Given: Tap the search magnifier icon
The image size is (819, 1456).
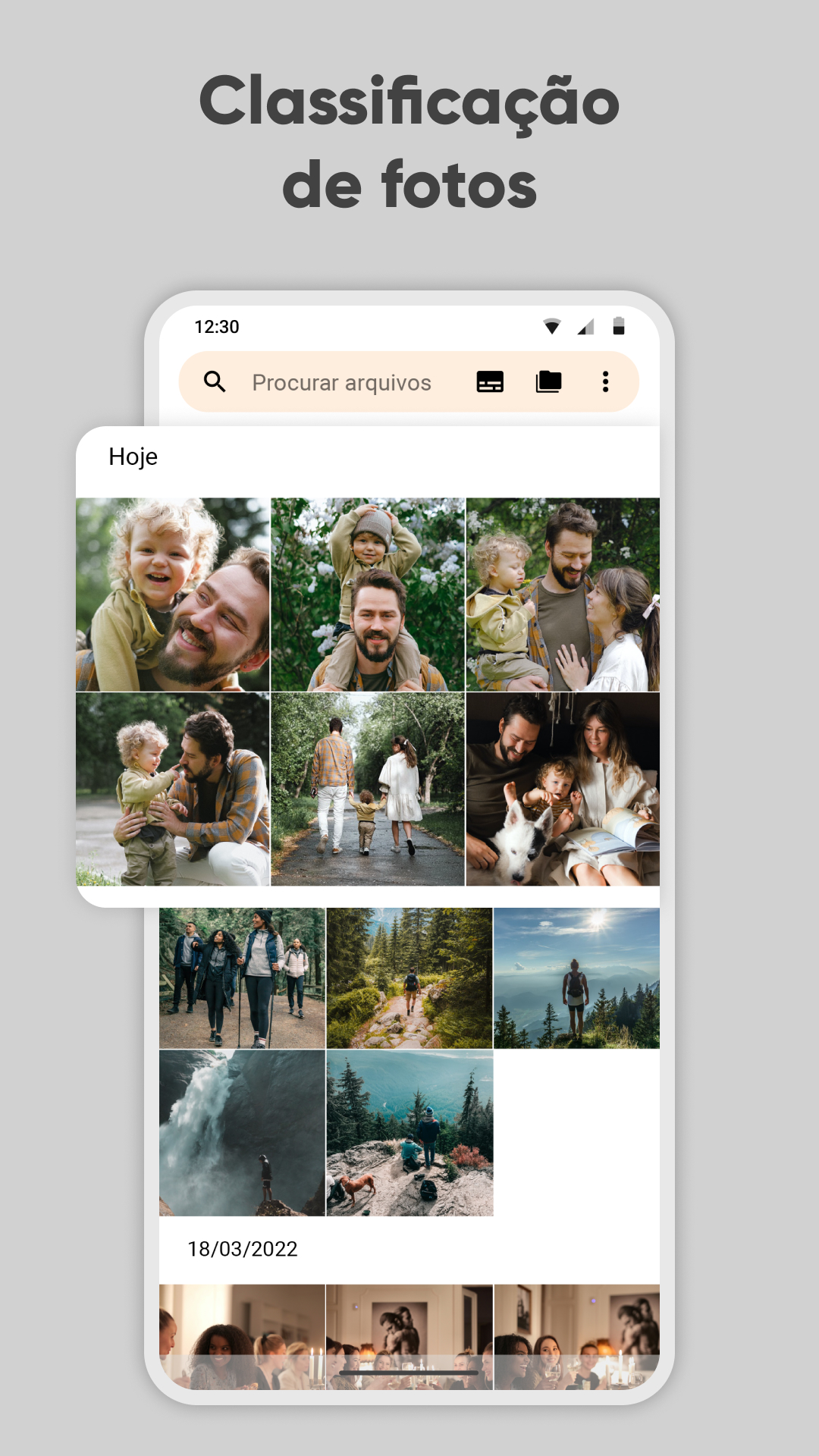Looking at the screenshot, I should (215, 381).
